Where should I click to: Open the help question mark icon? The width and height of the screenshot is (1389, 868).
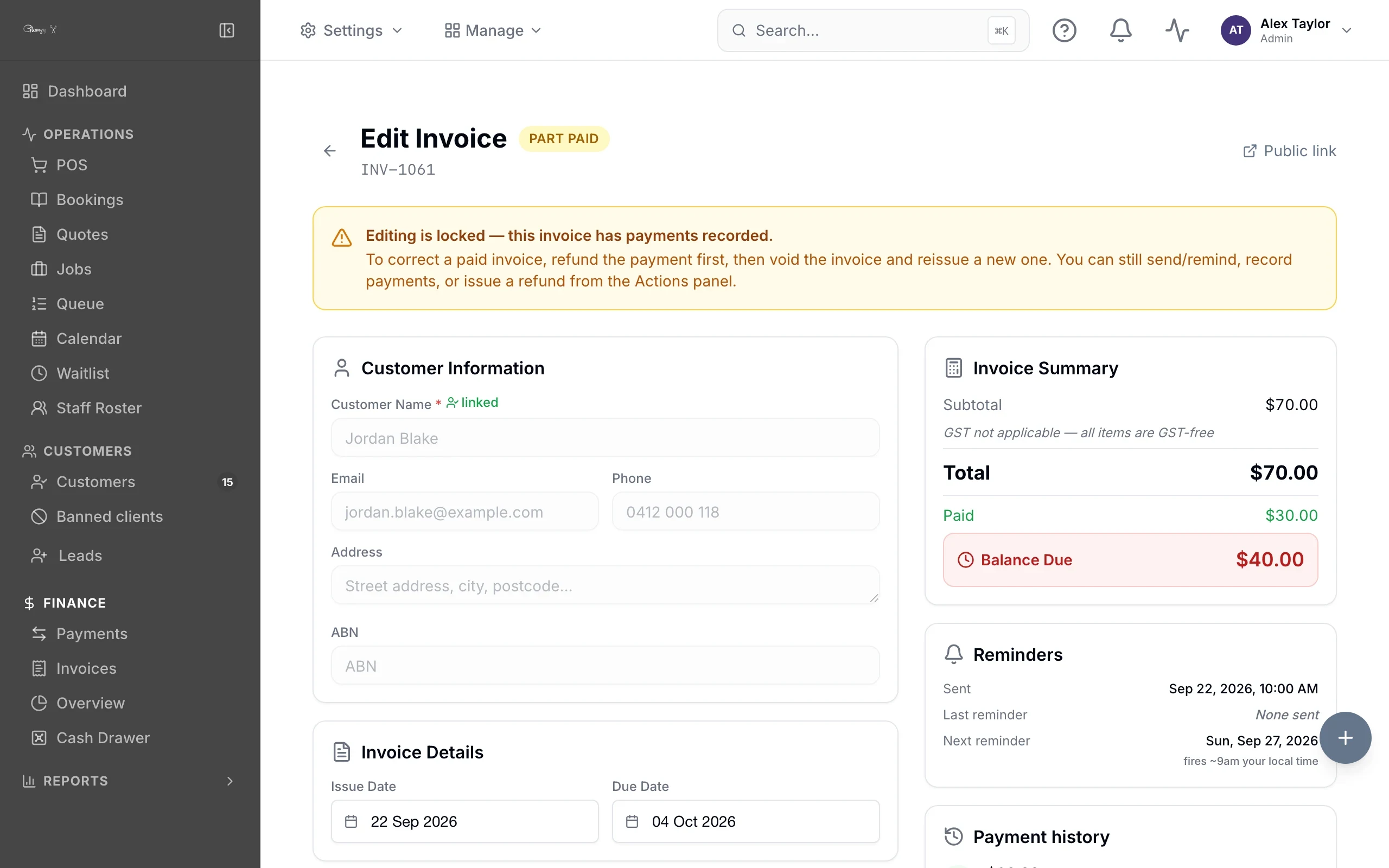coord(1064,30)
